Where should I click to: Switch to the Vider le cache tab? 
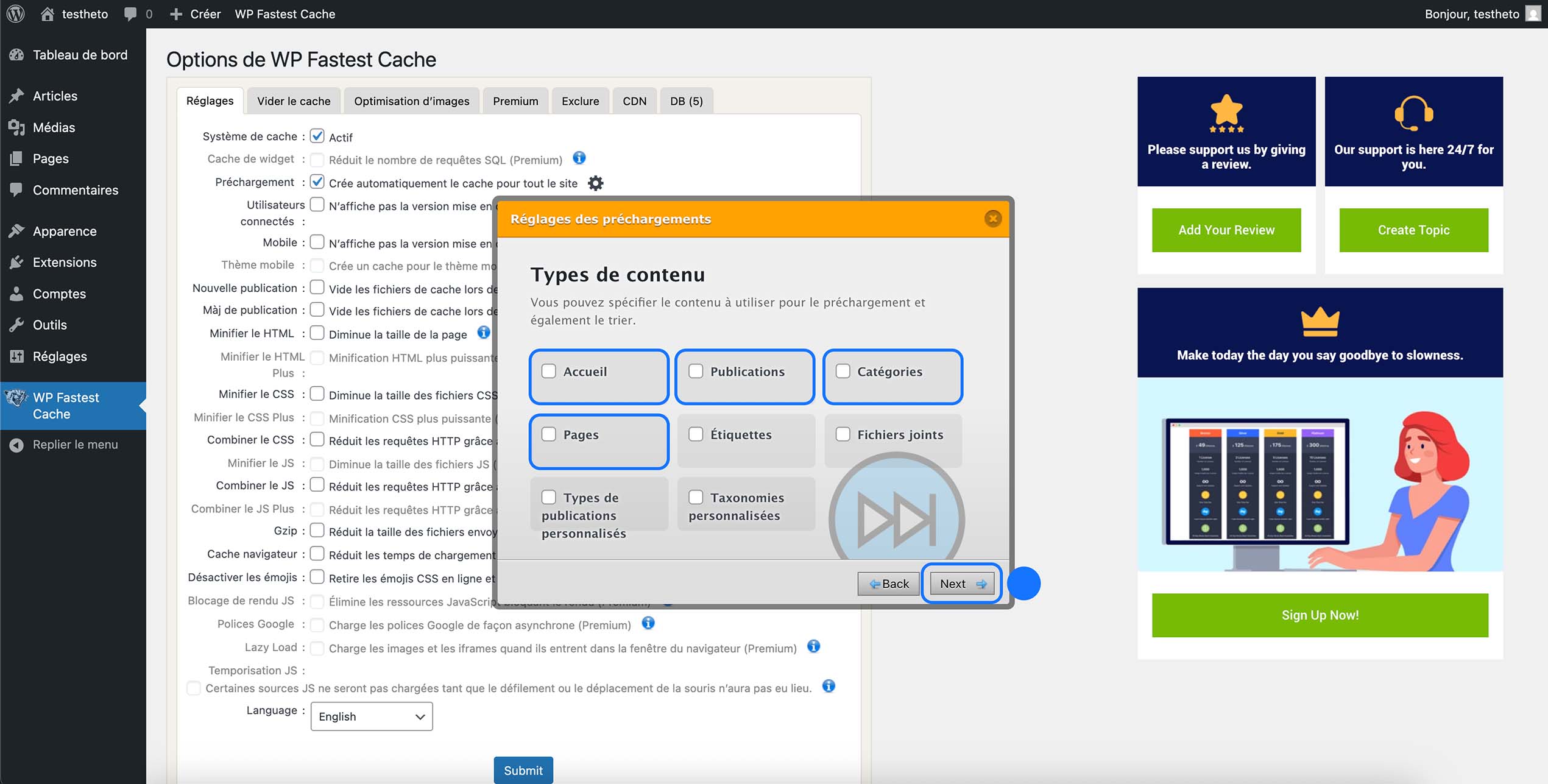(293, 100)
